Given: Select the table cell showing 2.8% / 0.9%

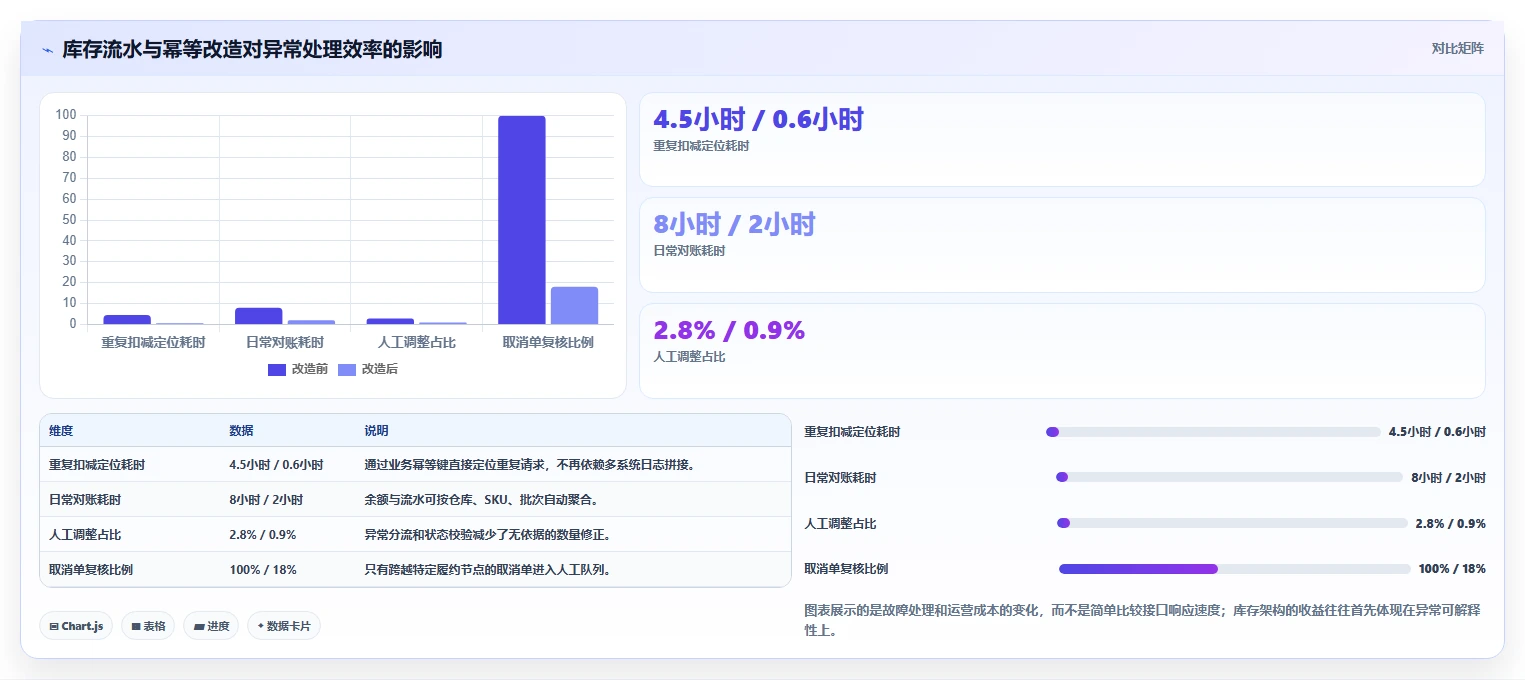Looking at the screenshot, I should 263,535.
